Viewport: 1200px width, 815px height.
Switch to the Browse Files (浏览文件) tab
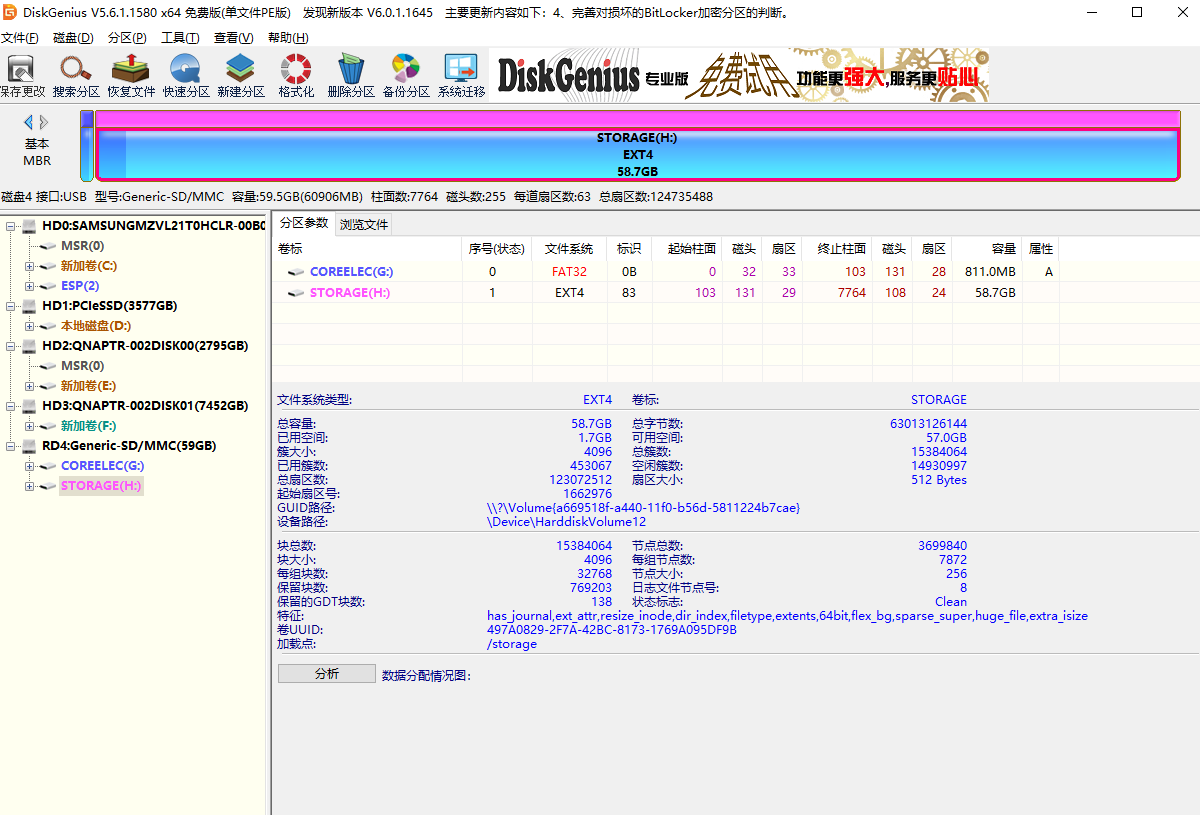coord(364,224)
